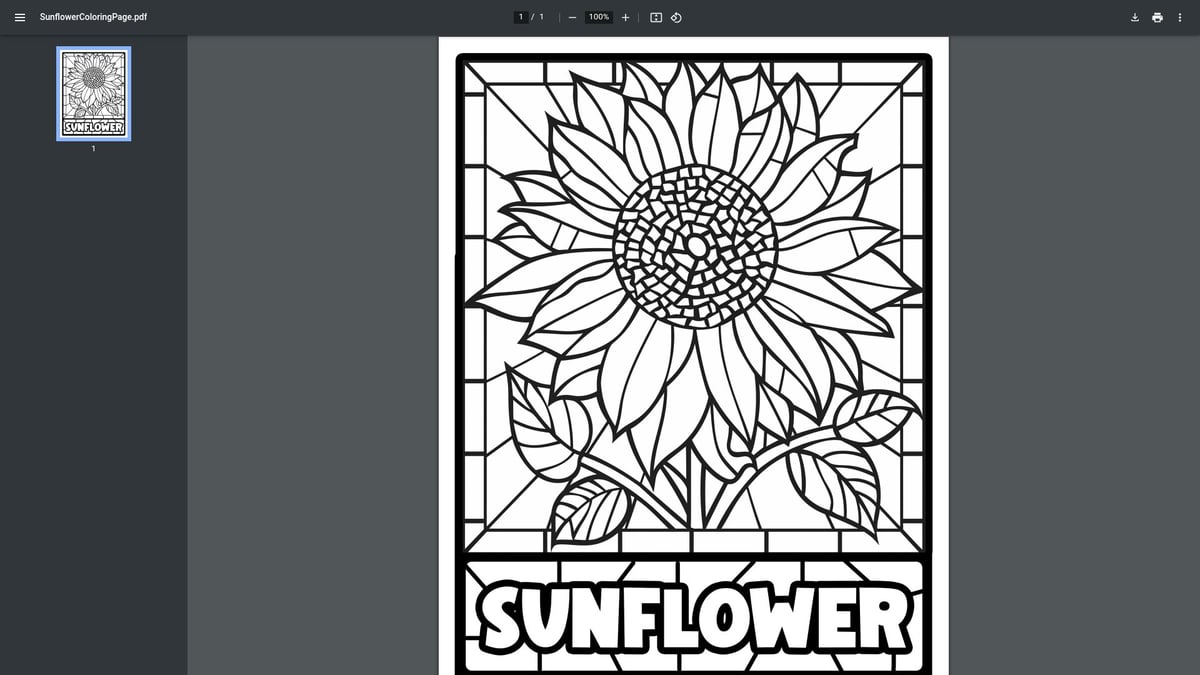The width and height of the screenshot is (1200, 675).
Task: Print the current PDF document
Action: click(x=1157, y=17)
